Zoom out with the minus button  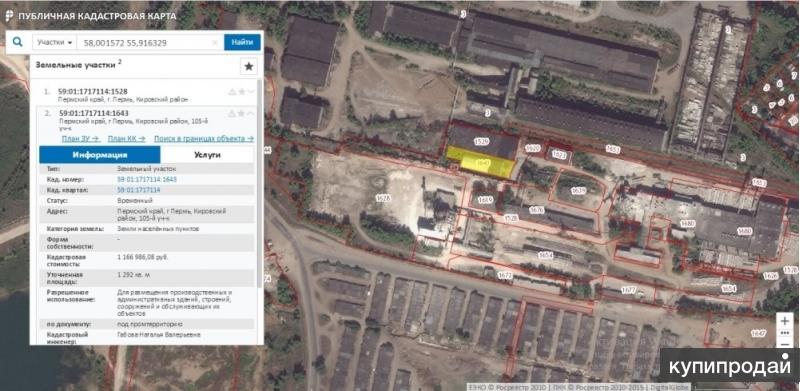point(785,344)
